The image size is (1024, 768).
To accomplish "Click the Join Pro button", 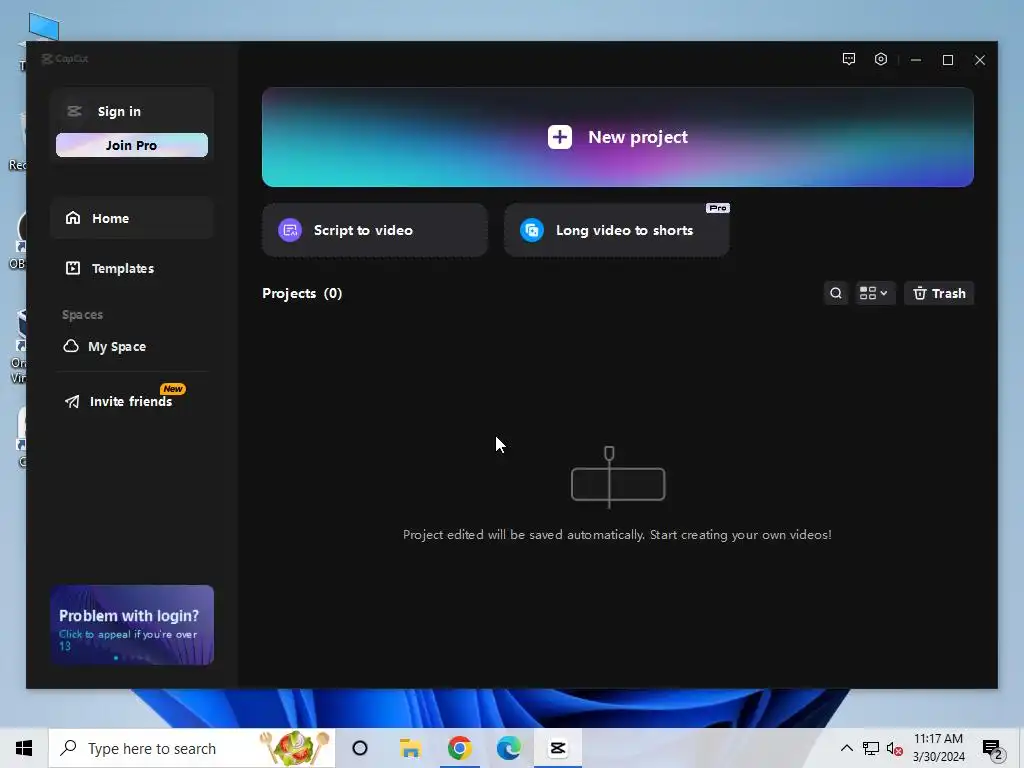I will click(131, 145).
